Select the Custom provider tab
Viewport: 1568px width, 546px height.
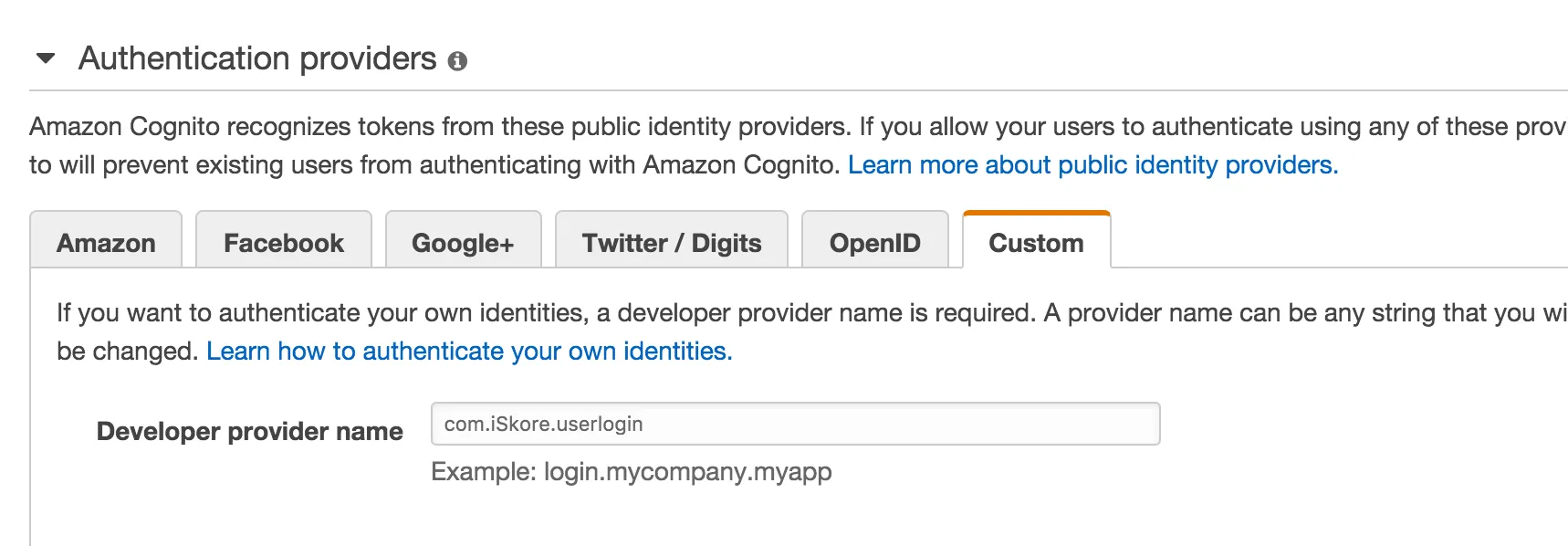point(1036,243)
